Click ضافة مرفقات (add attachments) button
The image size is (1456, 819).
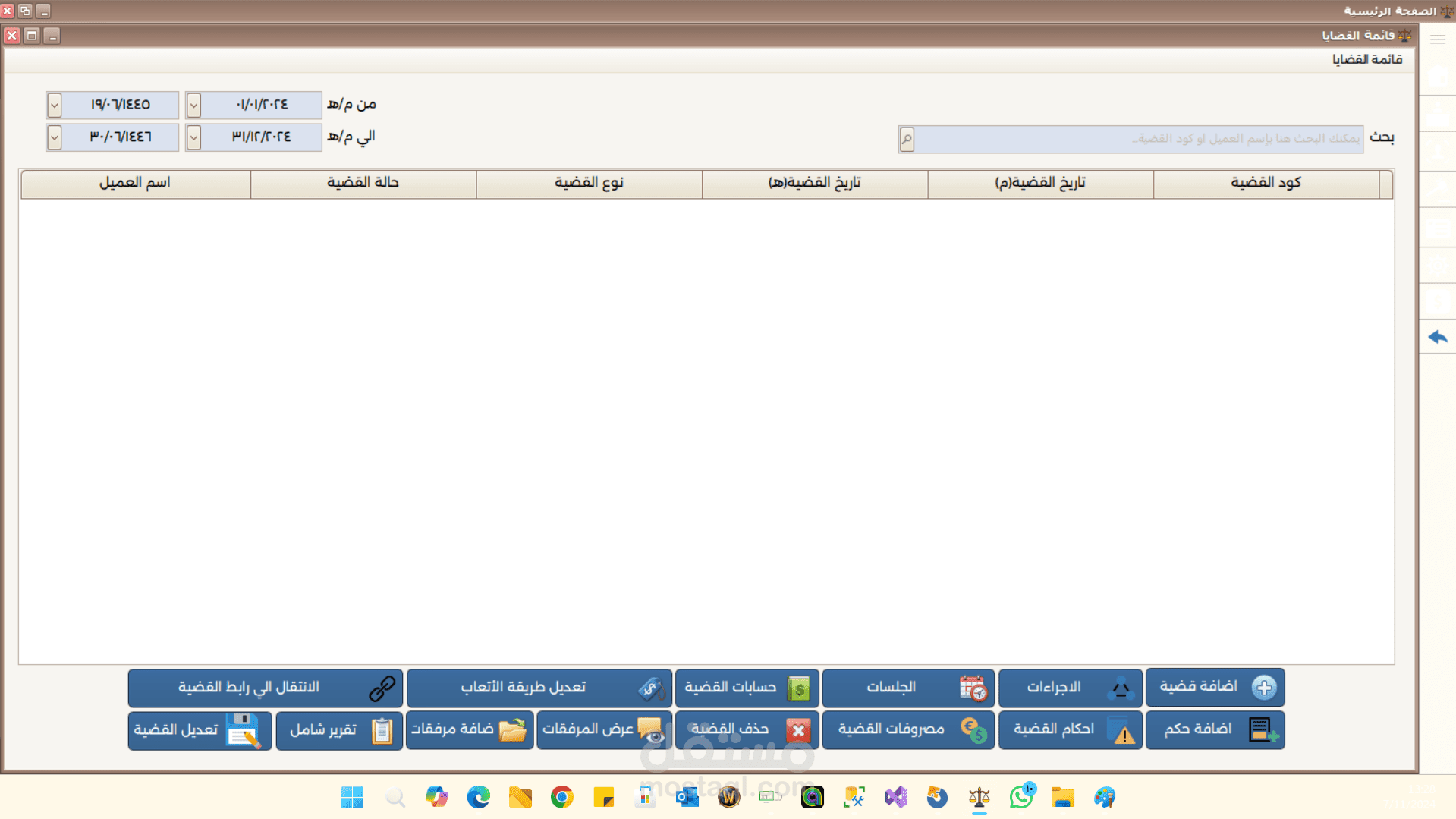(470, 730)
